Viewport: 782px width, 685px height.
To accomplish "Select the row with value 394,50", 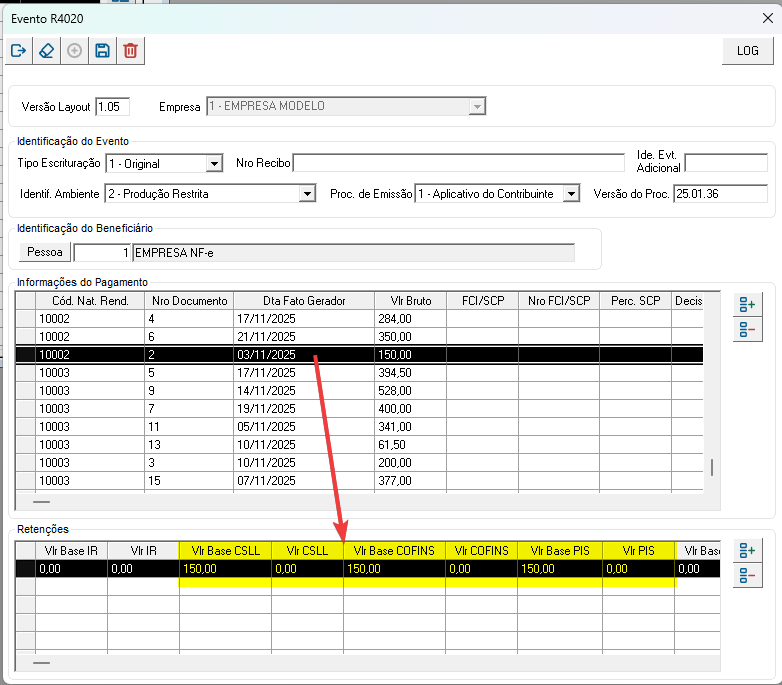I will tap(359, 372).
